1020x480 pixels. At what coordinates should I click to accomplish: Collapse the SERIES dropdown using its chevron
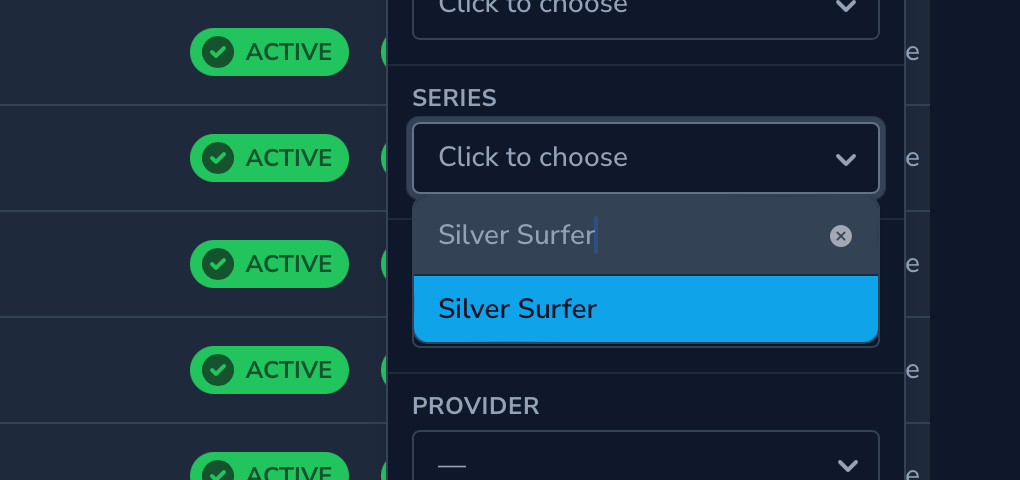(846, 159)
